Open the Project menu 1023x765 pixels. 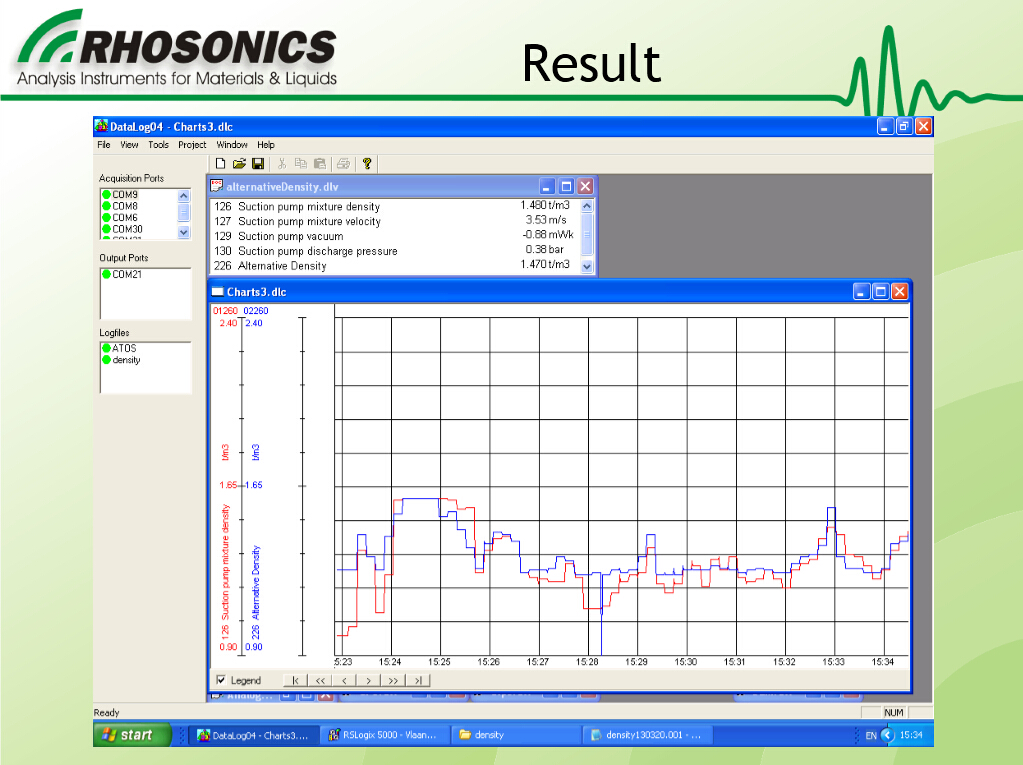[x=192, y=145]
